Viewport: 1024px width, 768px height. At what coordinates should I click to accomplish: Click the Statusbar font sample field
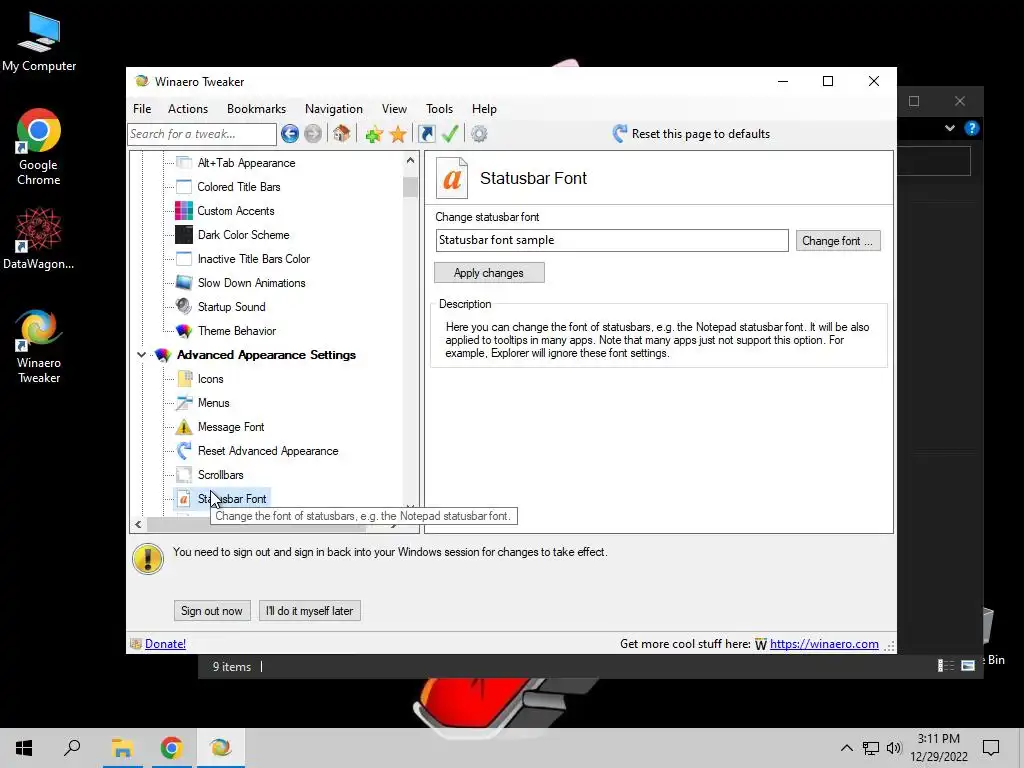pos(612,240)
